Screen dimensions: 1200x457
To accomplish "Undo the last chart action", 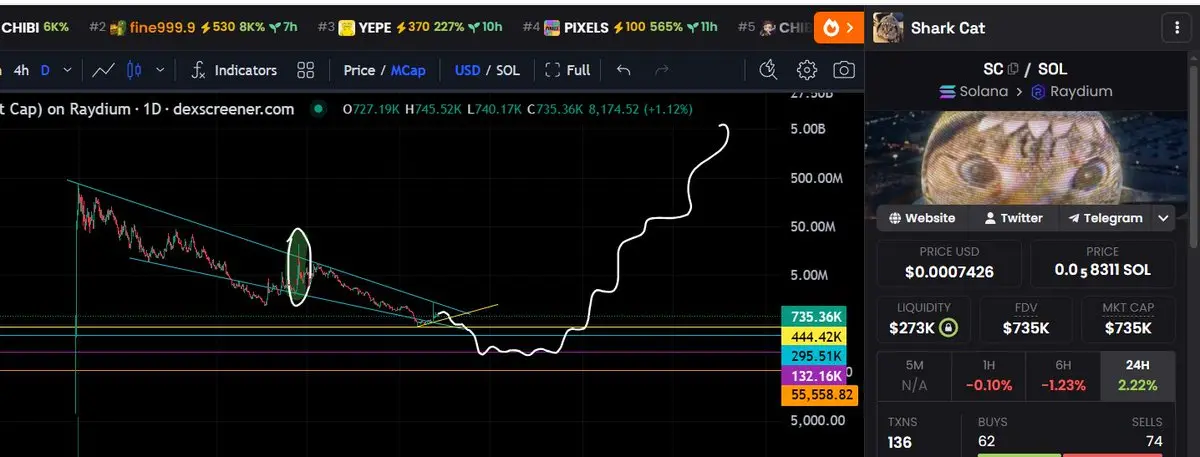I will pyautogui.click(x=623, y=70).
